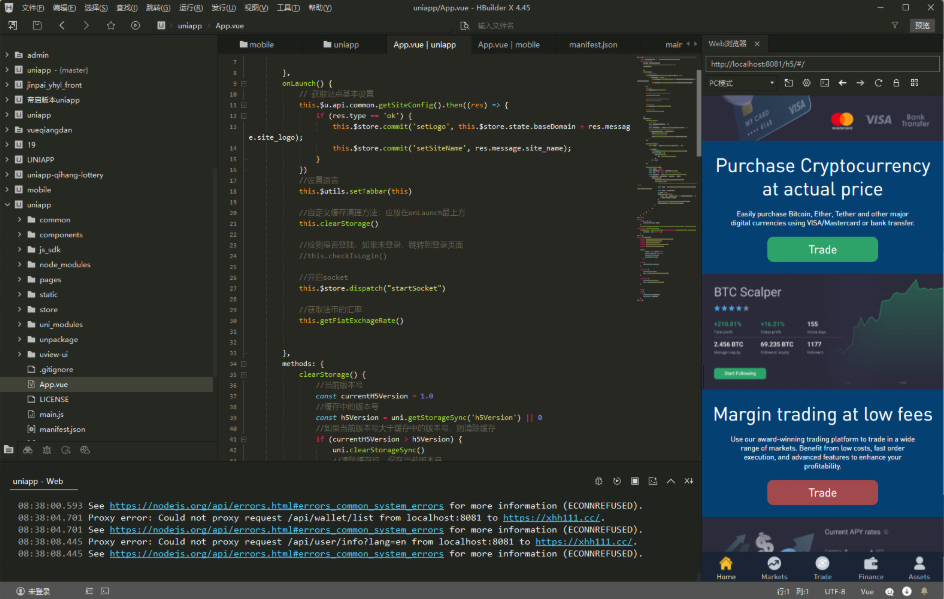Viewport: 944px width, 599px height.
Task: Click the debug icon in console toolbar
Action: [598, 481]
